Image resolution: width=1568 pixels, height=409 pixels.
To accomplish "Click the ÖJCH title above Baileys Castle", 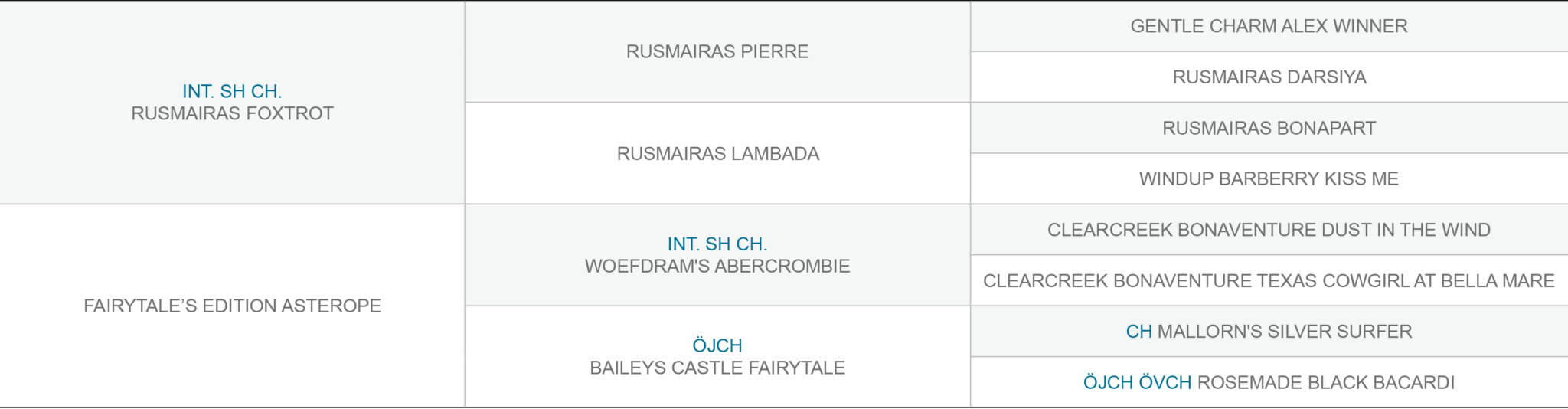I will click(717, 345).
